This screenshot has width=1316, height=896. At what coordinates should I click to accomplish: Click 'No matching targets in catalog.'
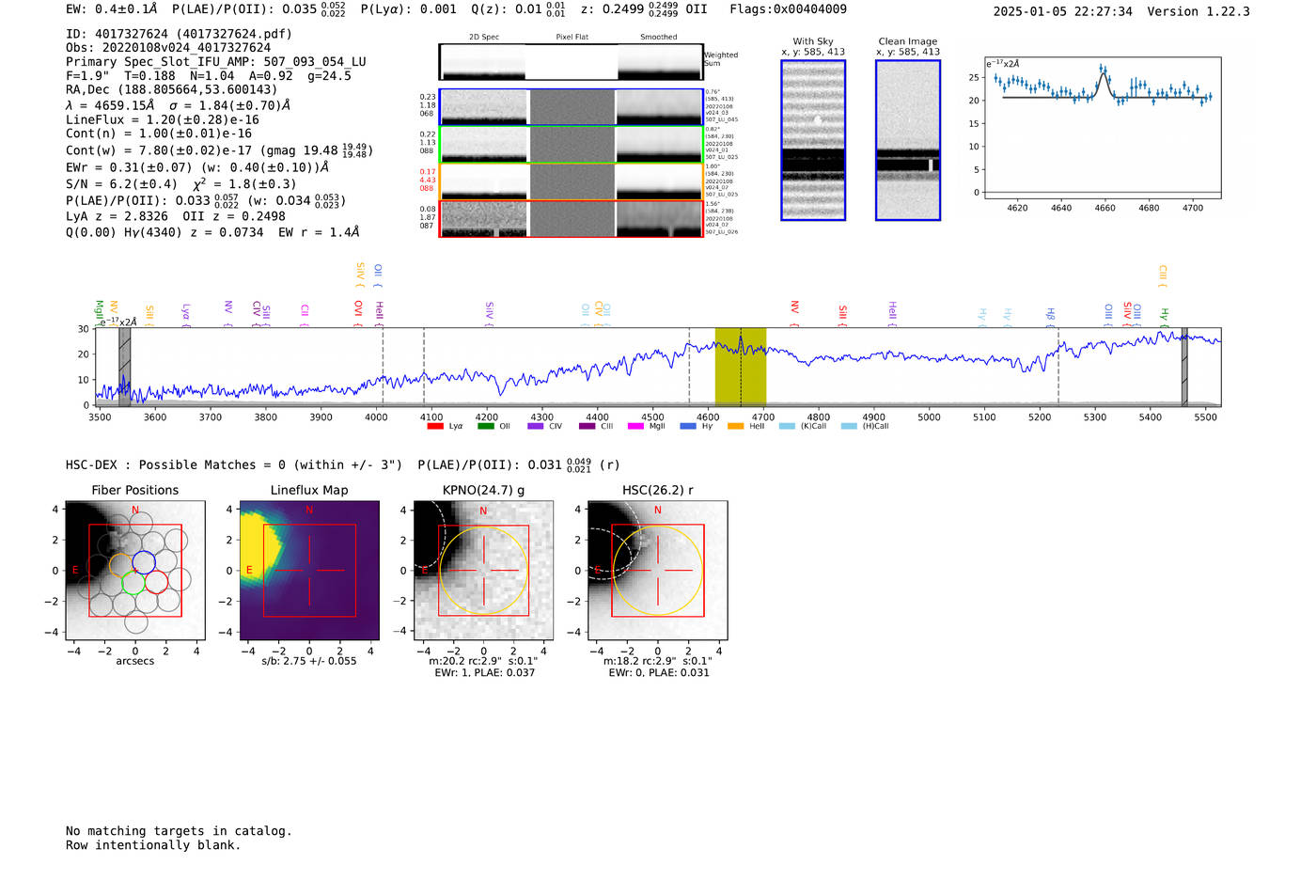pos(179,831)
